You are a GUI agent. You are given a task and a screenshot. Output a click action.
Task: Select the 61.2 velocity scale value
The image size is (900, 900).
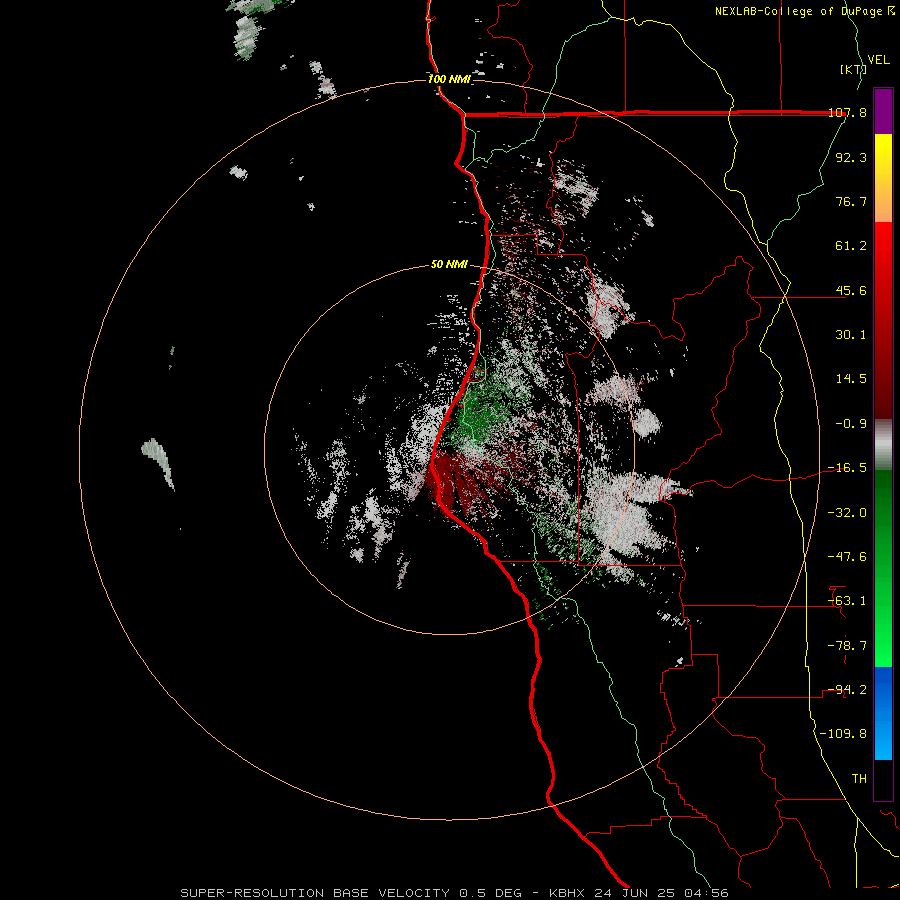tap(851, 246)
